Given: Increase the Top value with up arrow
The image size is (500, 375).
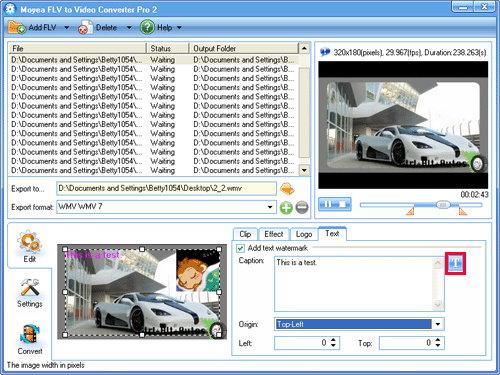Looking at the screenshot, I should (438, 340).
